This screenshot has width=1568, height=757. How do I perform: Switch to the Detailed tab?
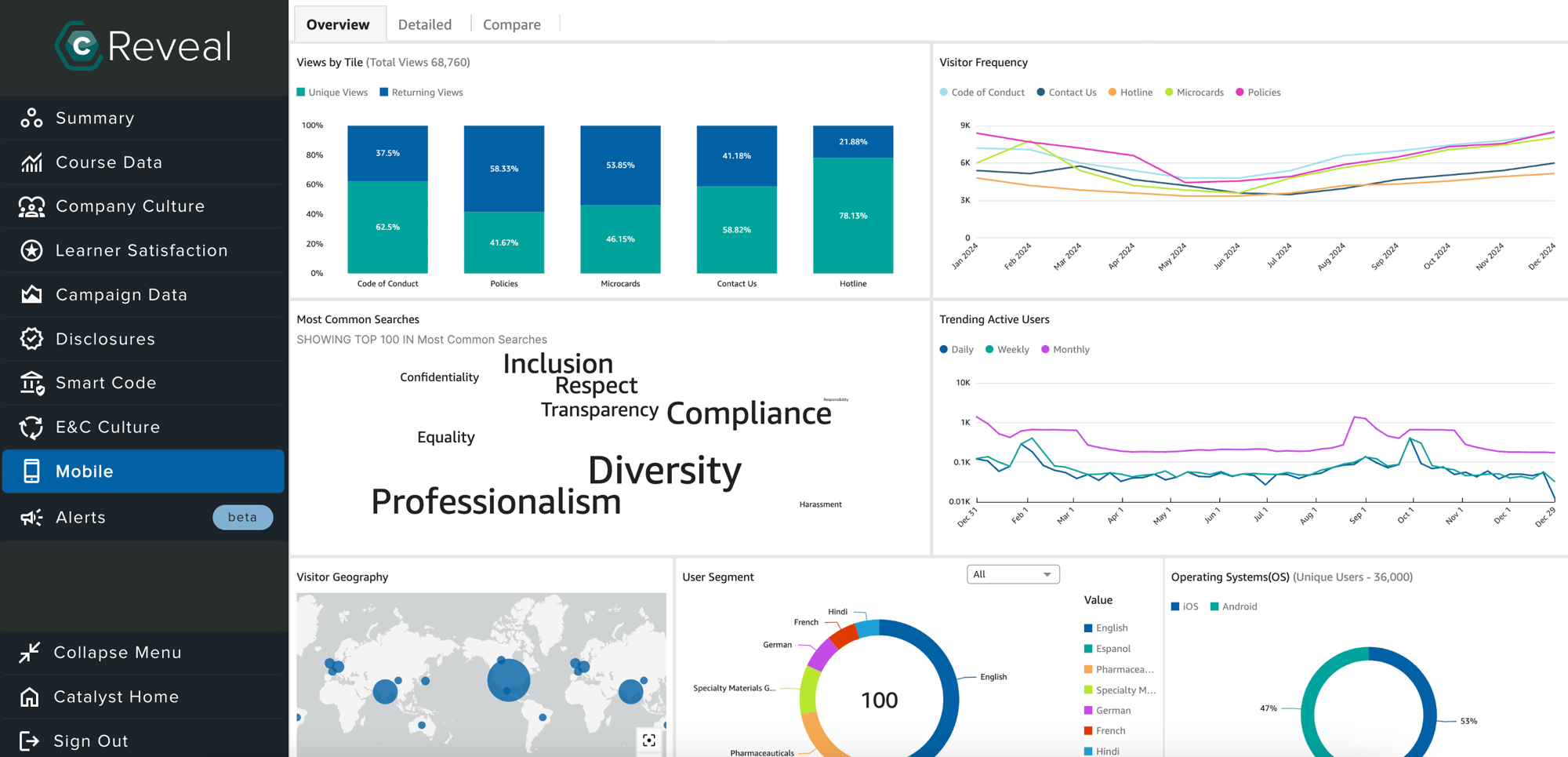(425, 24)
